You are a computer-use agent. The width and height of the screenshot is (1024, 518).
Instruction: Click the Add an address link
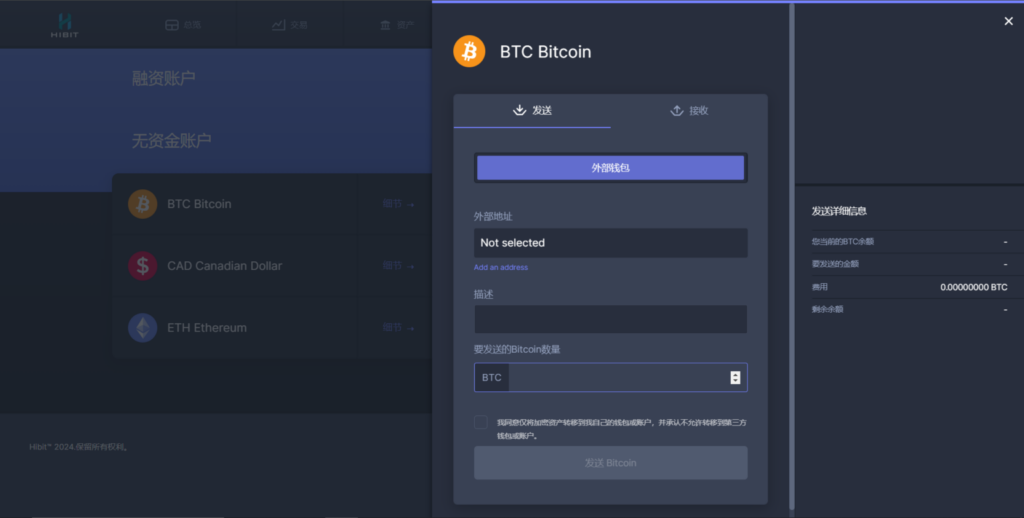coord(501,267)
